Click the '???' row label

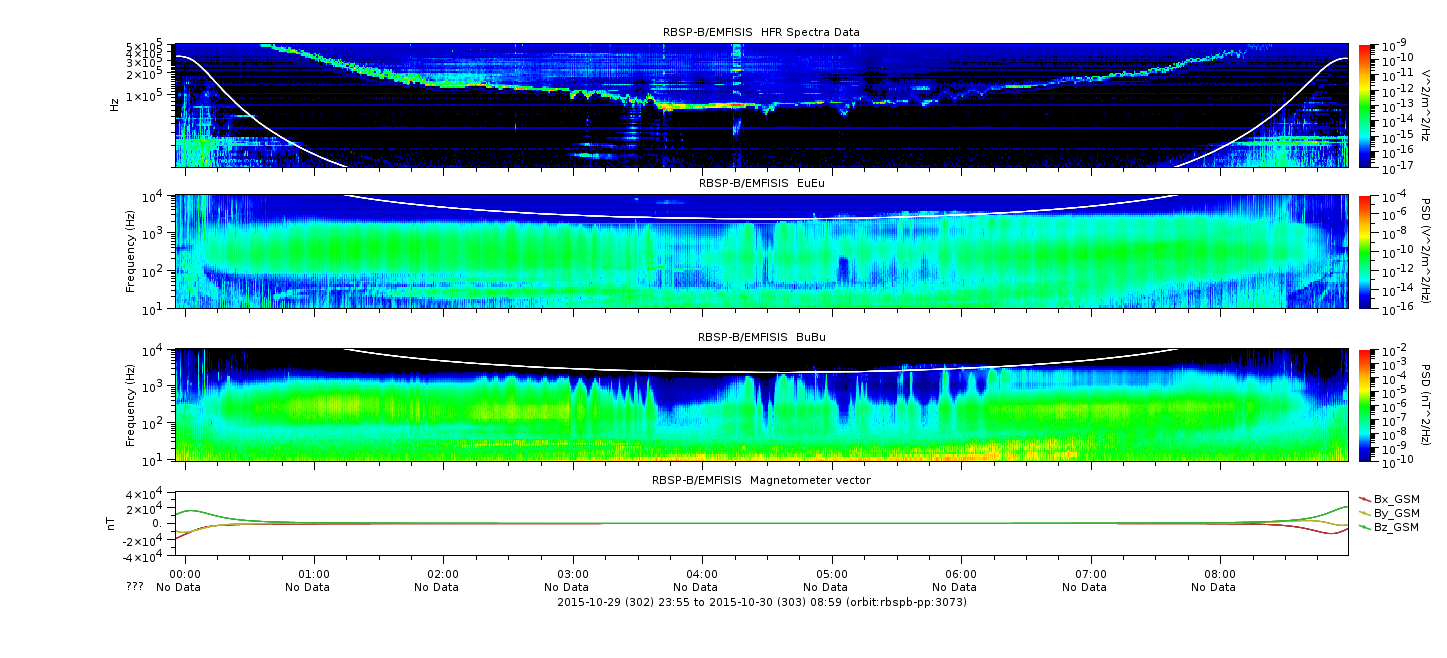(135, 587)
